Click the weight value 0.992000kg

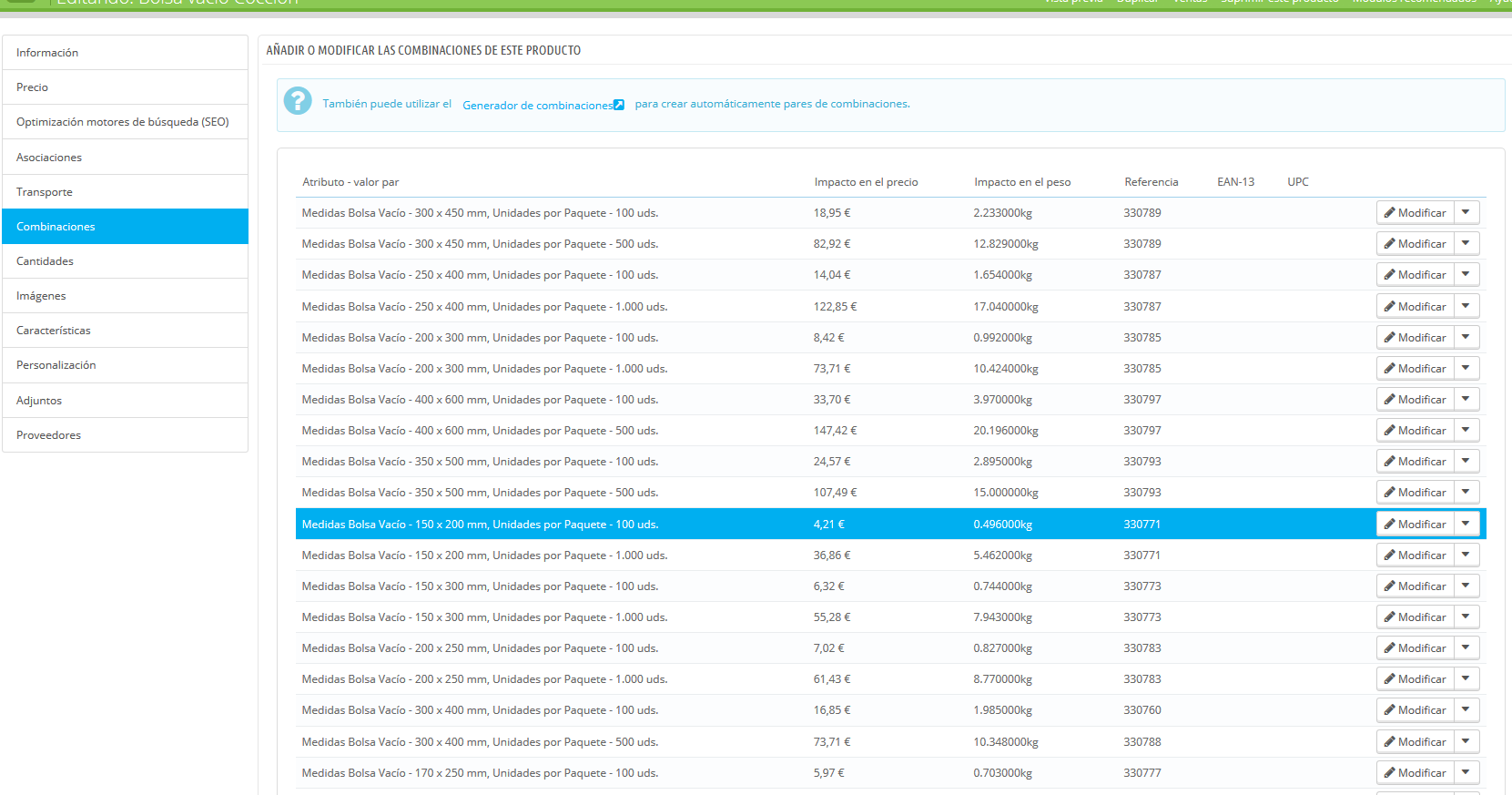[x=1002, y=338]
